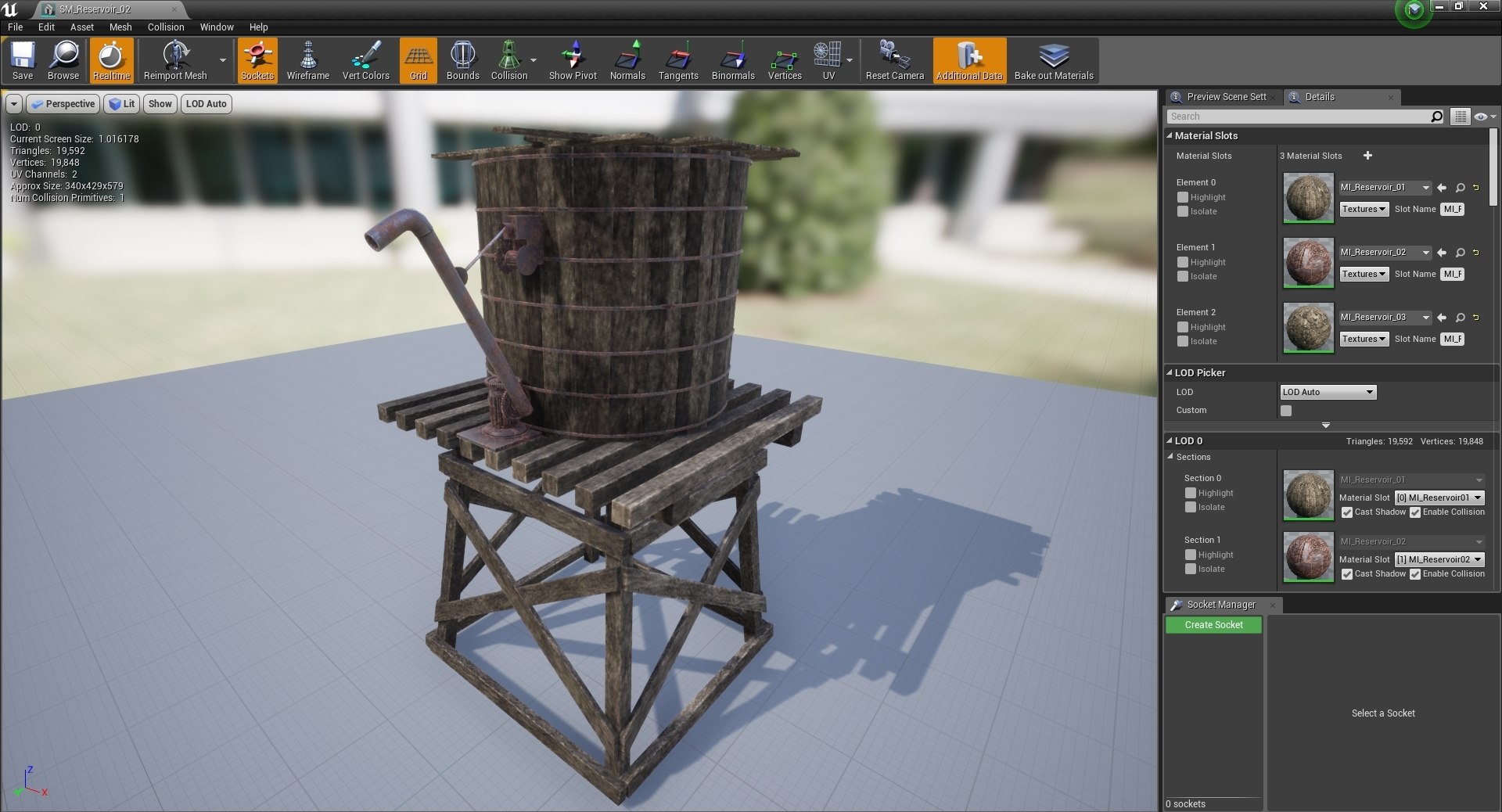Toggle Sockets display

[257, 60]
